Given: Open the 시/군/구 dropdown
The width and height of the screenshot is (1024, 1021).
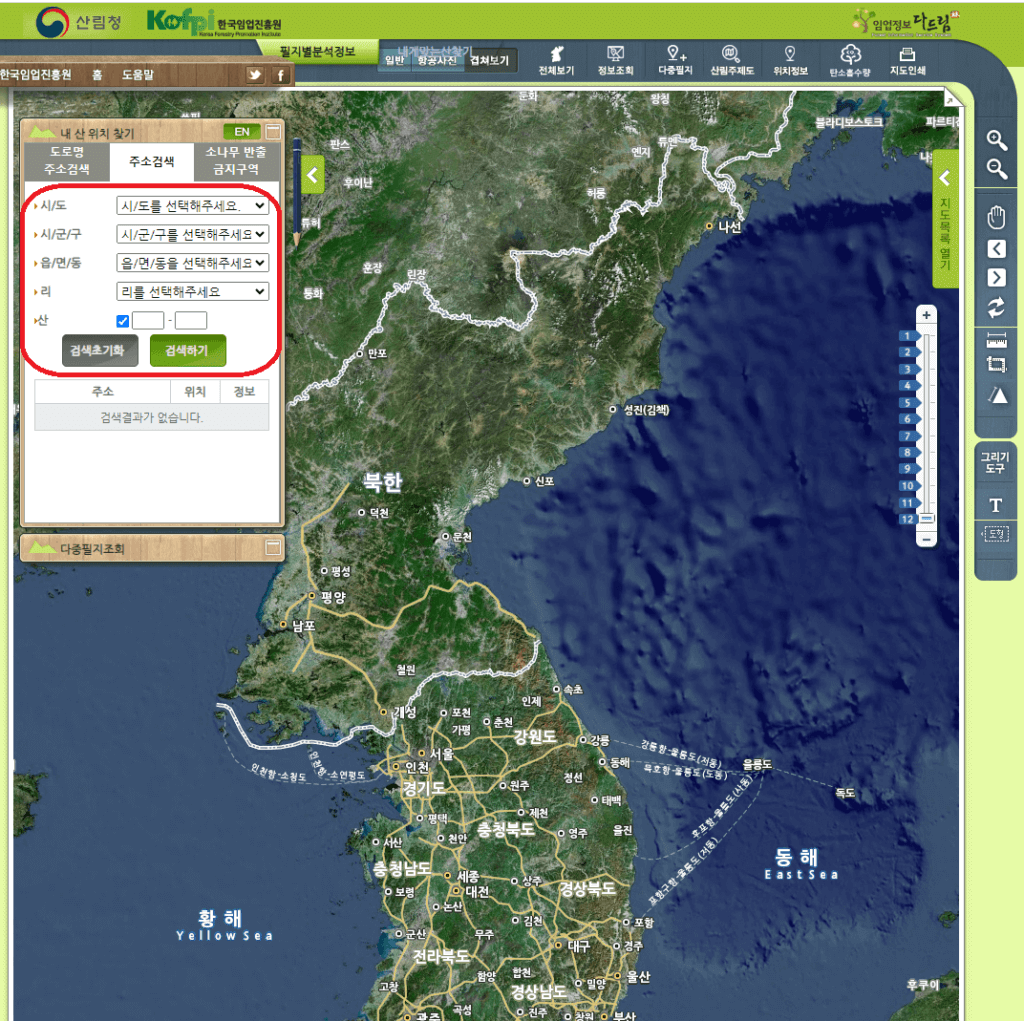Looking at the screenshot, I should (x=192, y=234).
